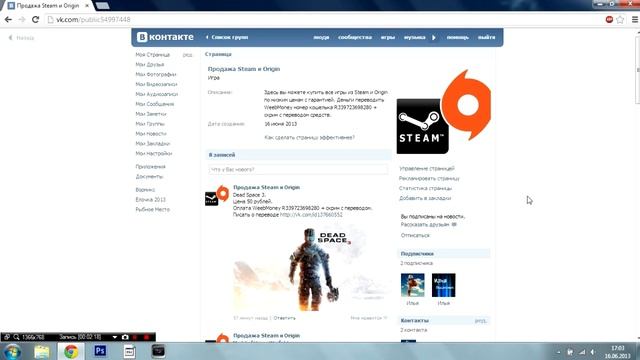Click Рекламировать страницу link
Viewport: 640px width, 360px height.
(x=429, y=178)
